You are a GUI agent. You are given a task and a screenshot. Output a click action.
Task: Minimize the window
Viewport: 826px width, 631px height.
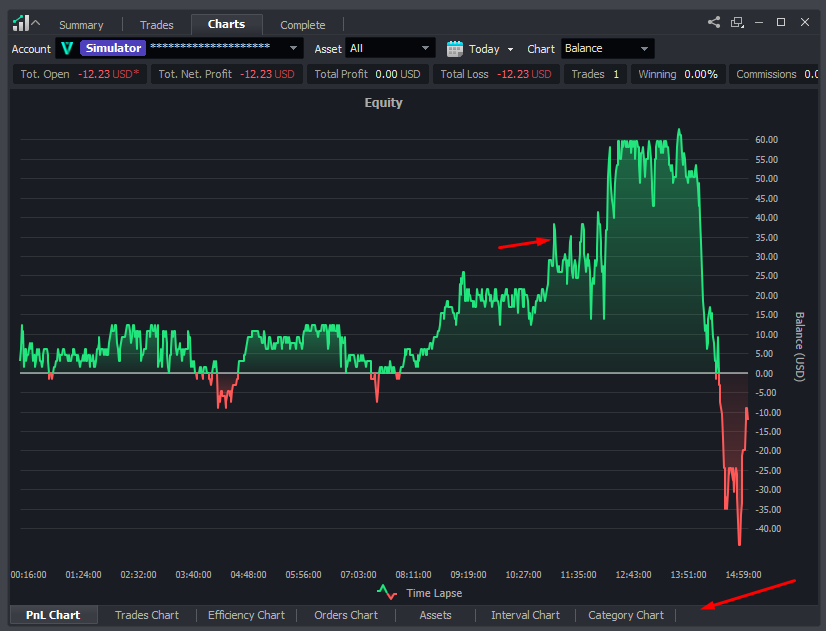click(x=759, y=22)
